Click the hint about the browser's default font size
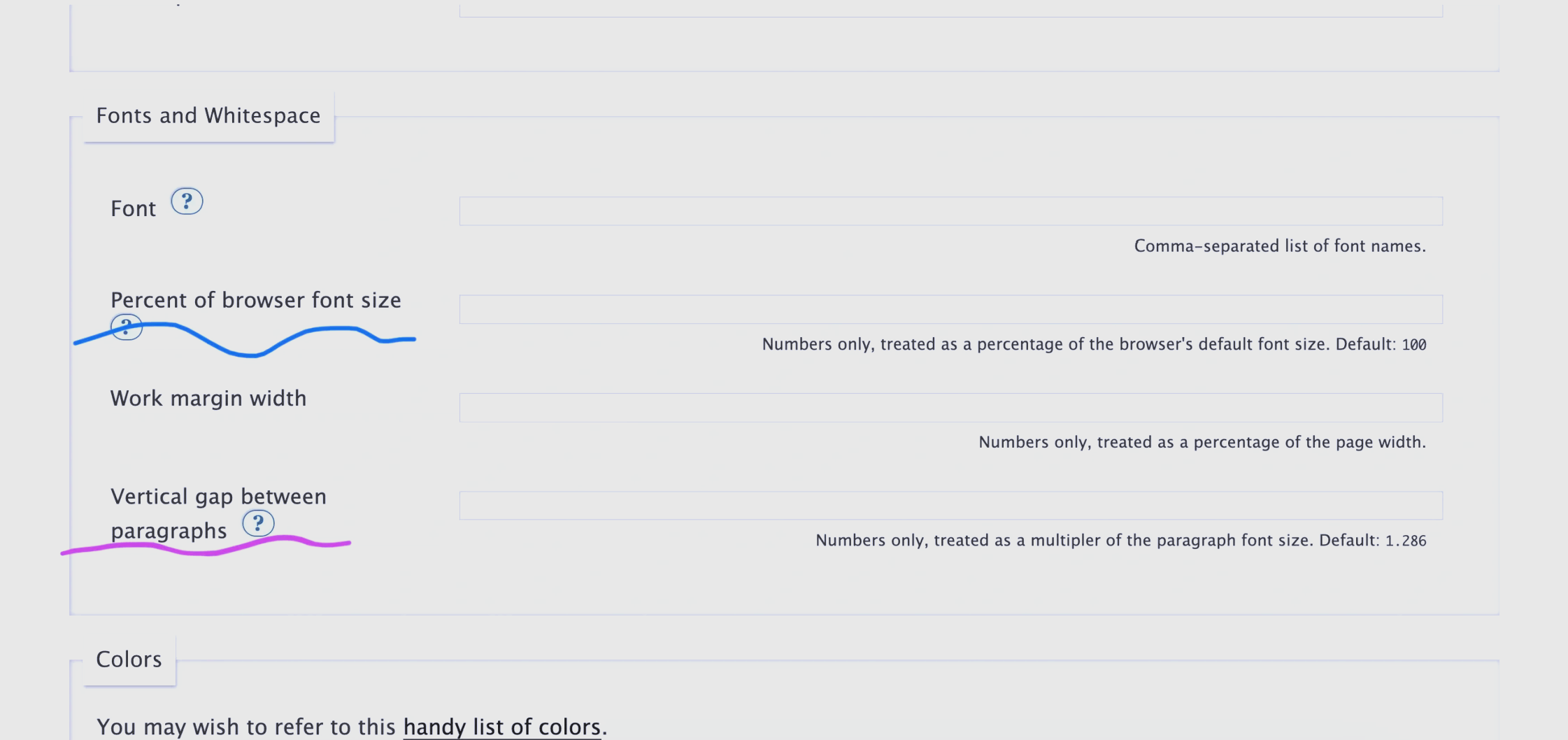Viewport: 1568px width, 740px height. click(x=1094, y=344)
